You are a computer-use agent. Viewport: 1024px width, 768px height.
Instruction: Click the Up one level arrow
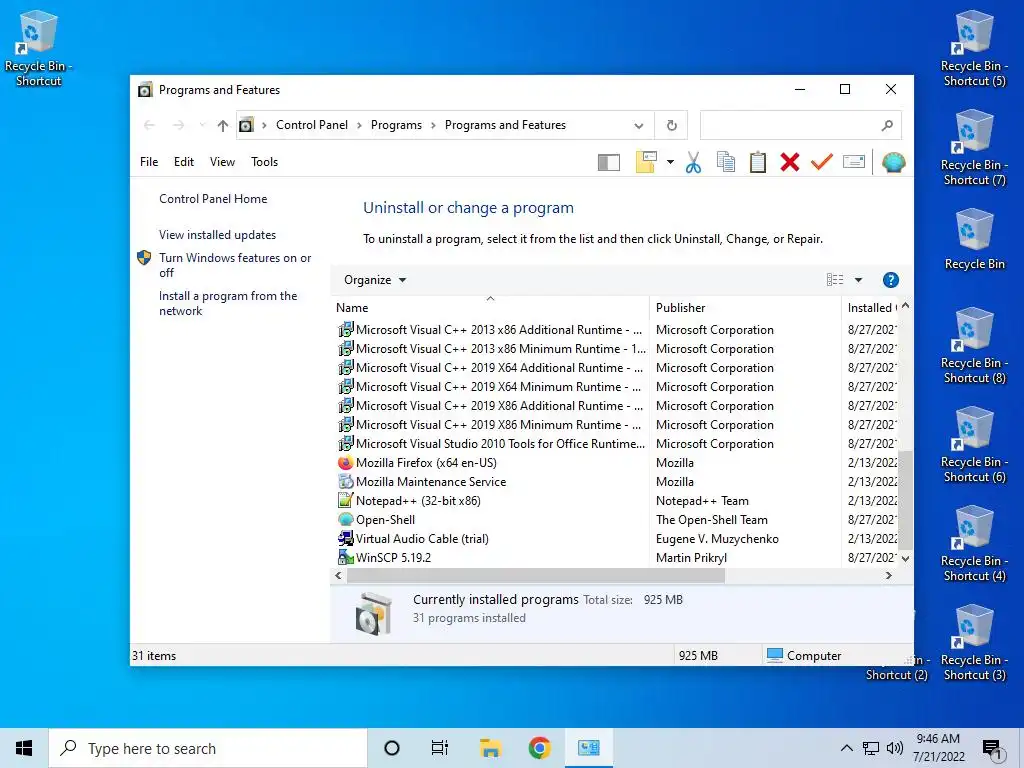tap(223, 125)
